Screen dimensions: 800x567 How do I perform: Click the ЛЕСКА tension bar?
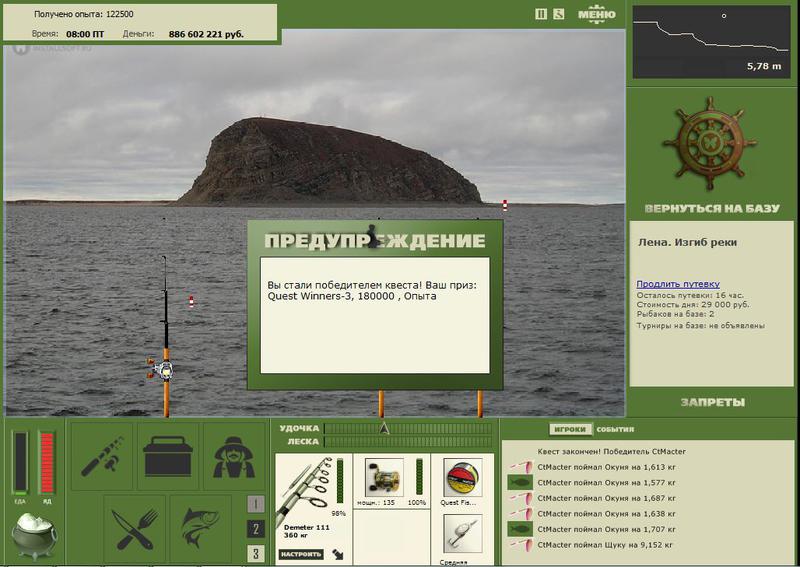408,441
